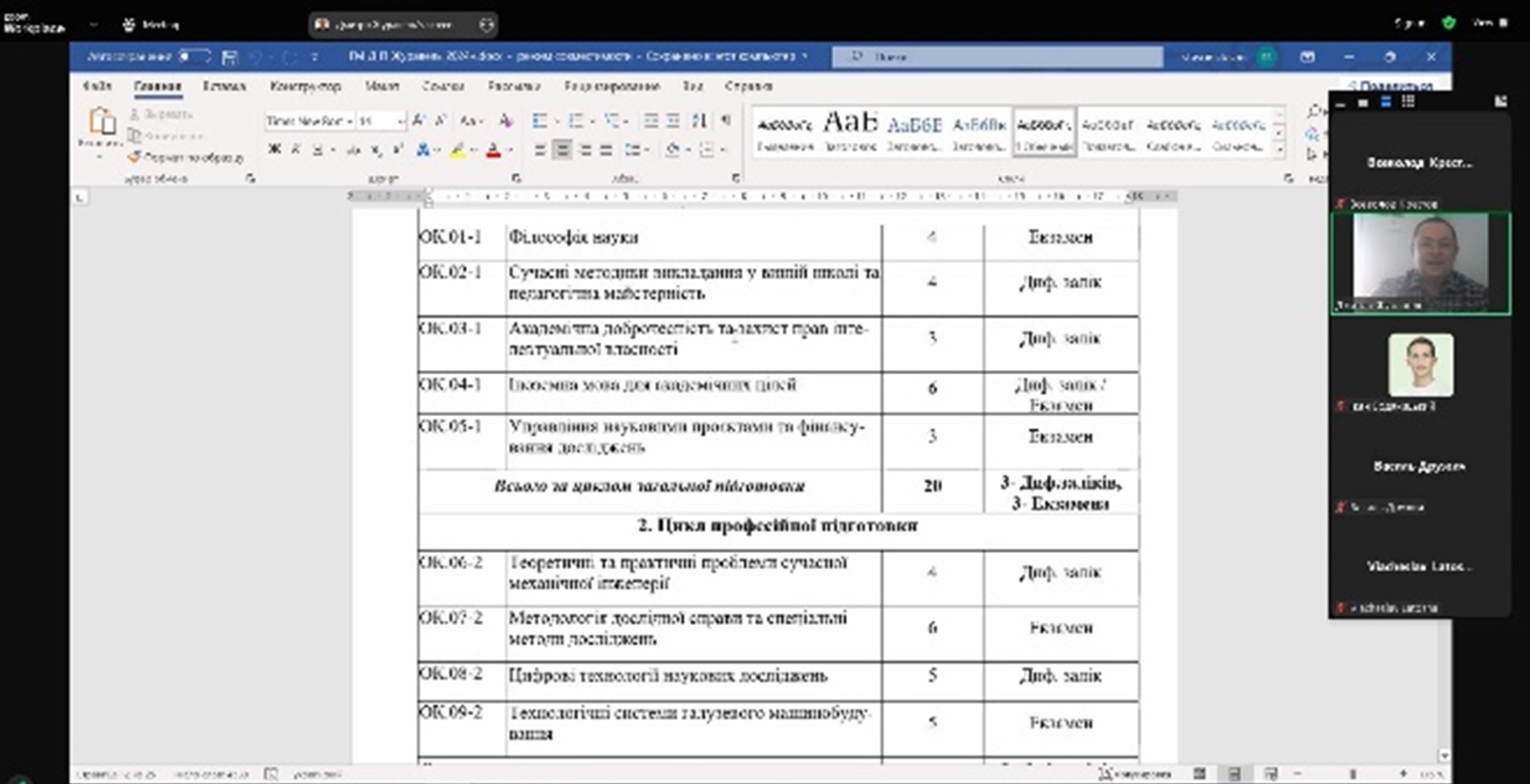Click the search field in title bar
The width and height of the screenshot is (1530, 784).
(x=997, y=57)
